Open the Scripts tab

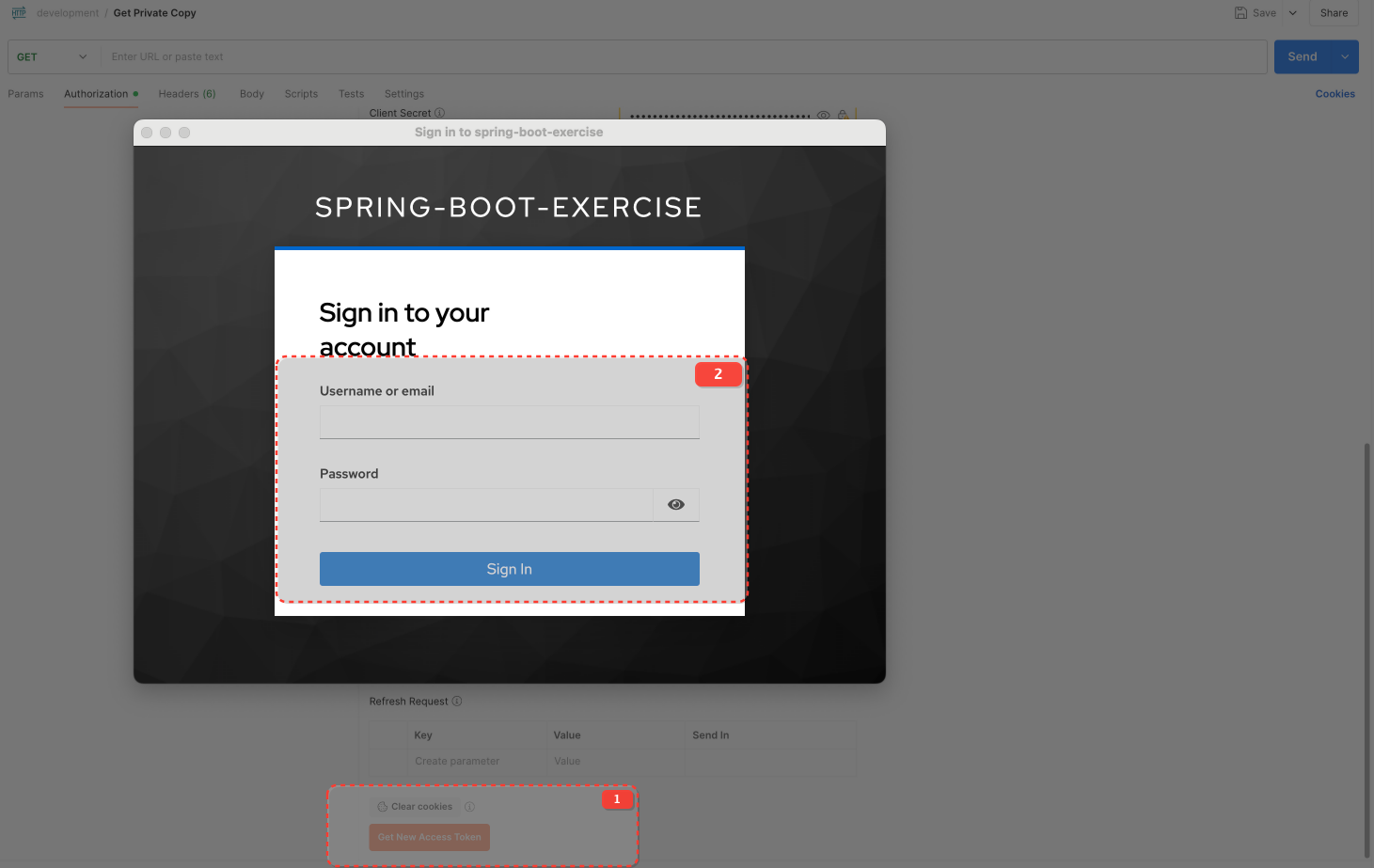301,94
